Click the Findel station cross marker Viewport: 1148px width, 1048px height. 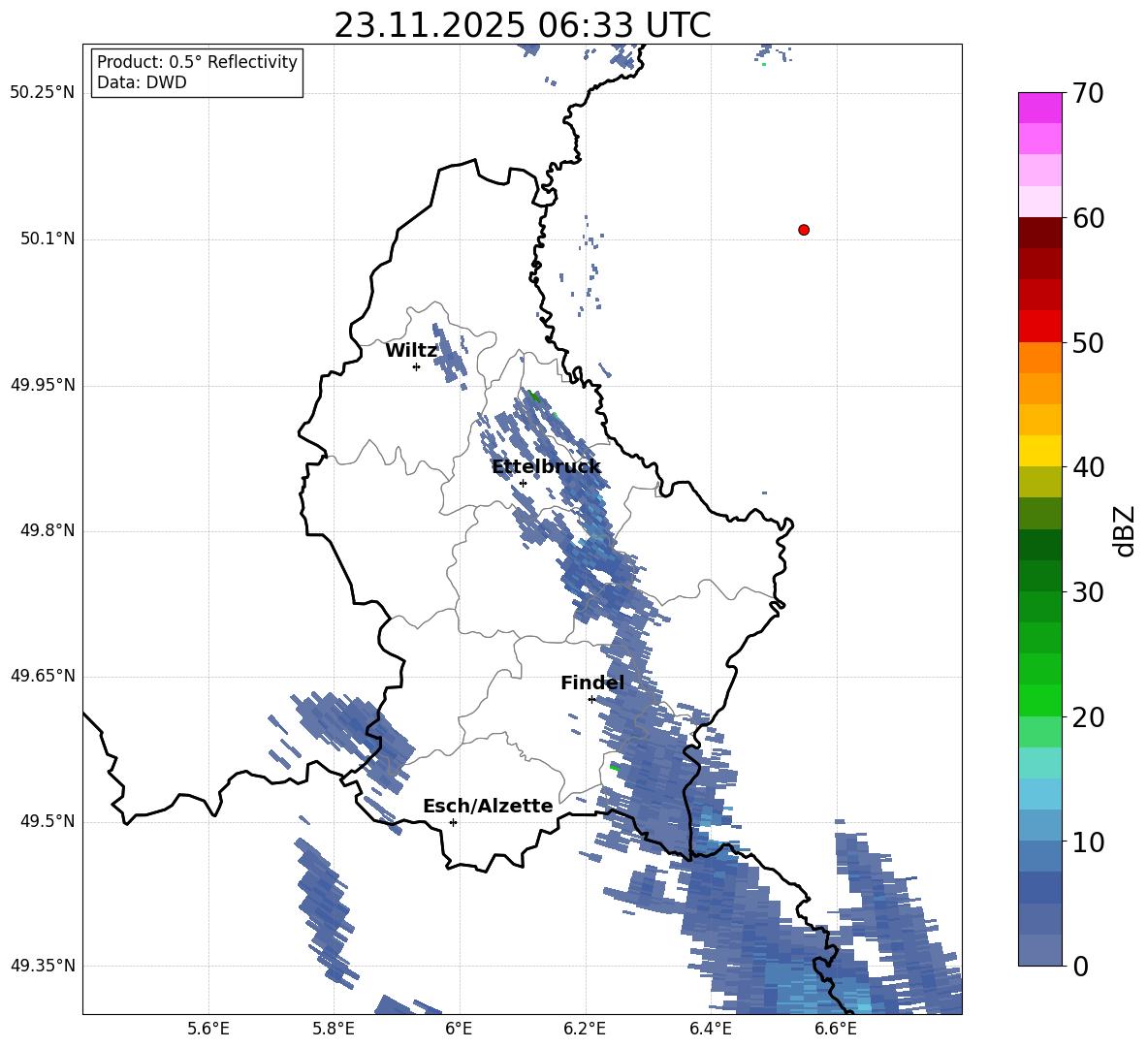point(591,699)
